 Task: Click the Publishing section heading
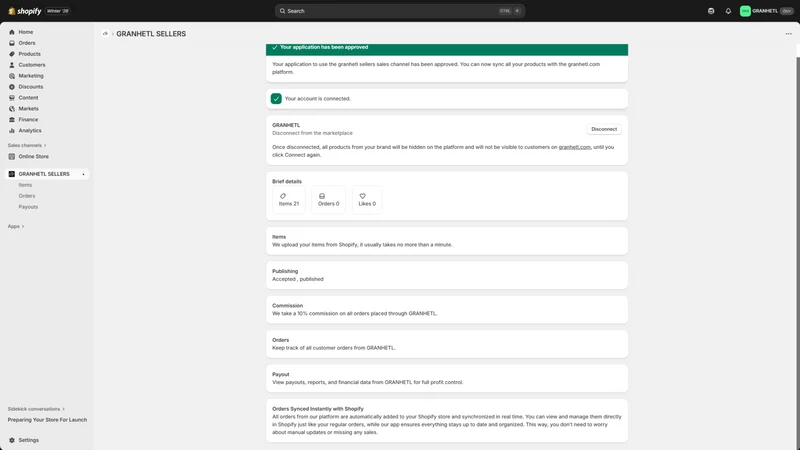point(285,271)
